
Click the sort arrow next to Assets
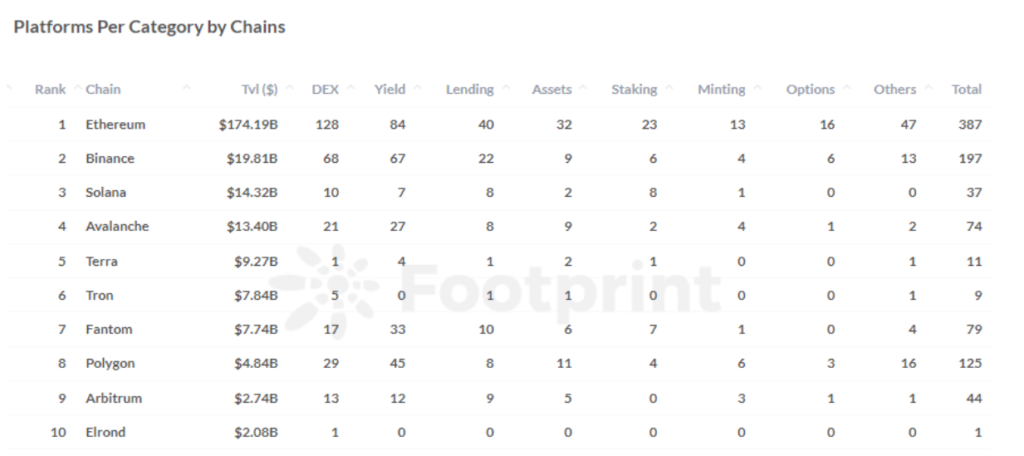click(x=582, y=89)
